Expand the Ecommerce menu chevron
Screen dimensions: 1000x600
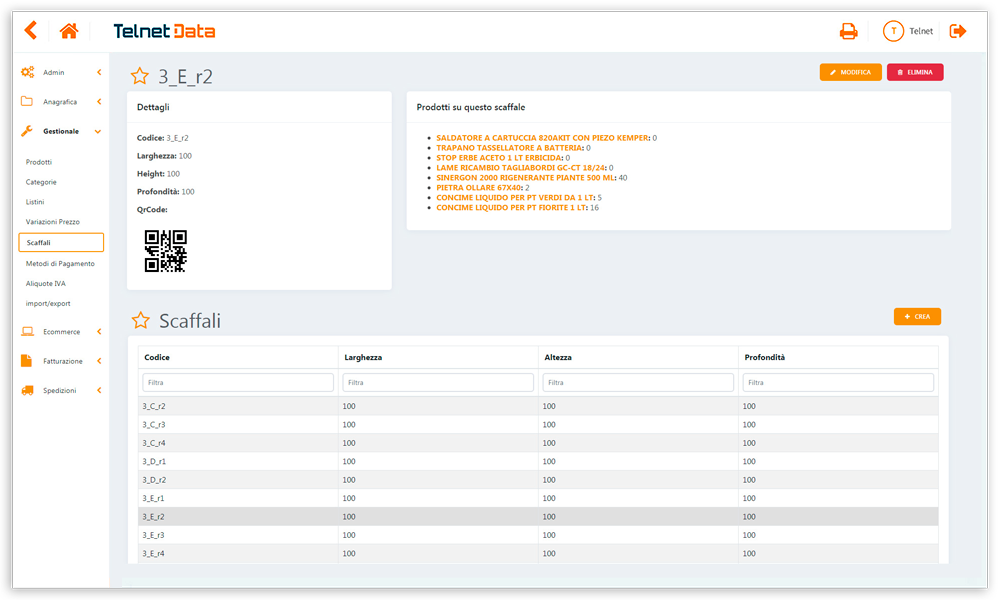(99, 332)
